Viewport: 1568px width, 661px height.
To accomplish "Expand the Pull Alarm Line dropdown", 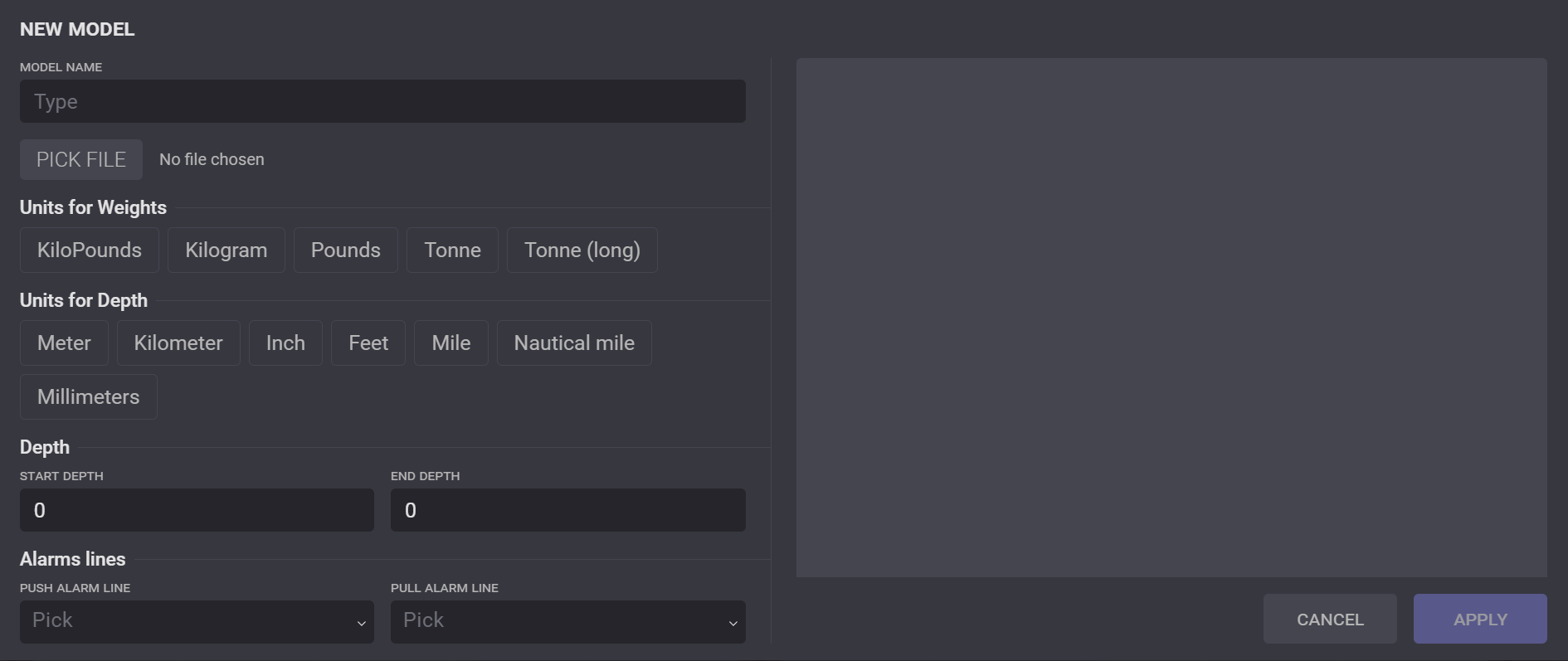I will (x=567, y=621).
